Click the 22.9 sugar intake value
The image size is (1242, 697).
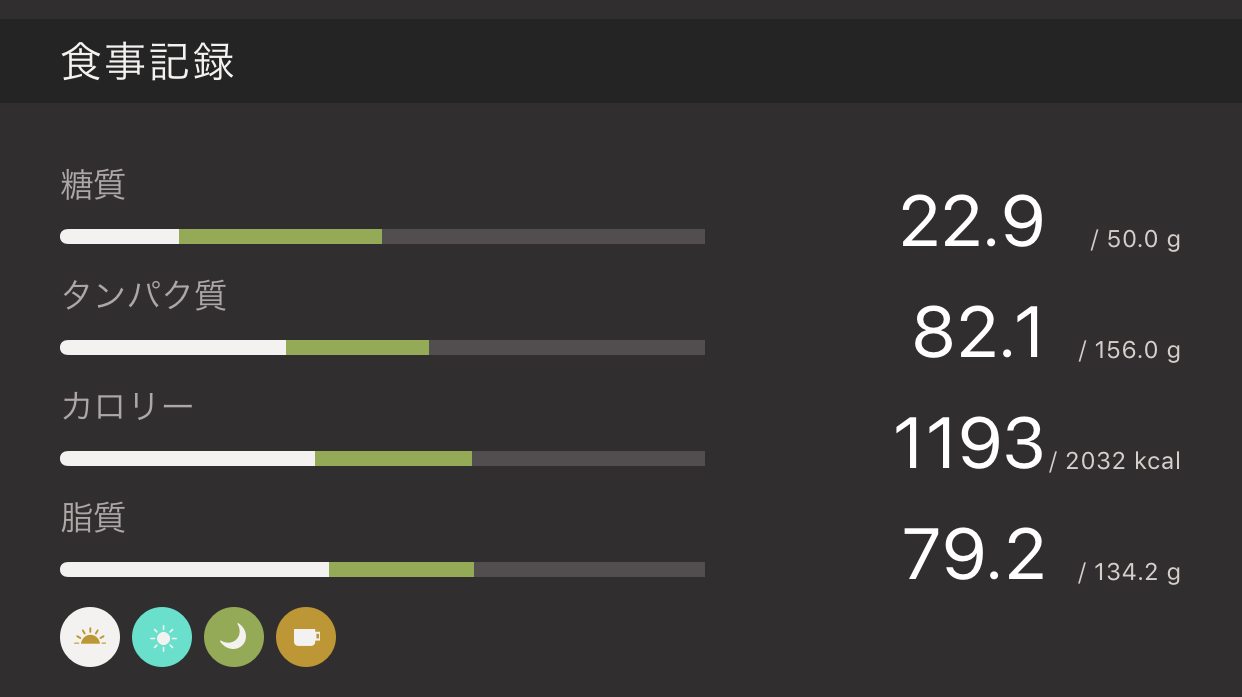[971, 223]
